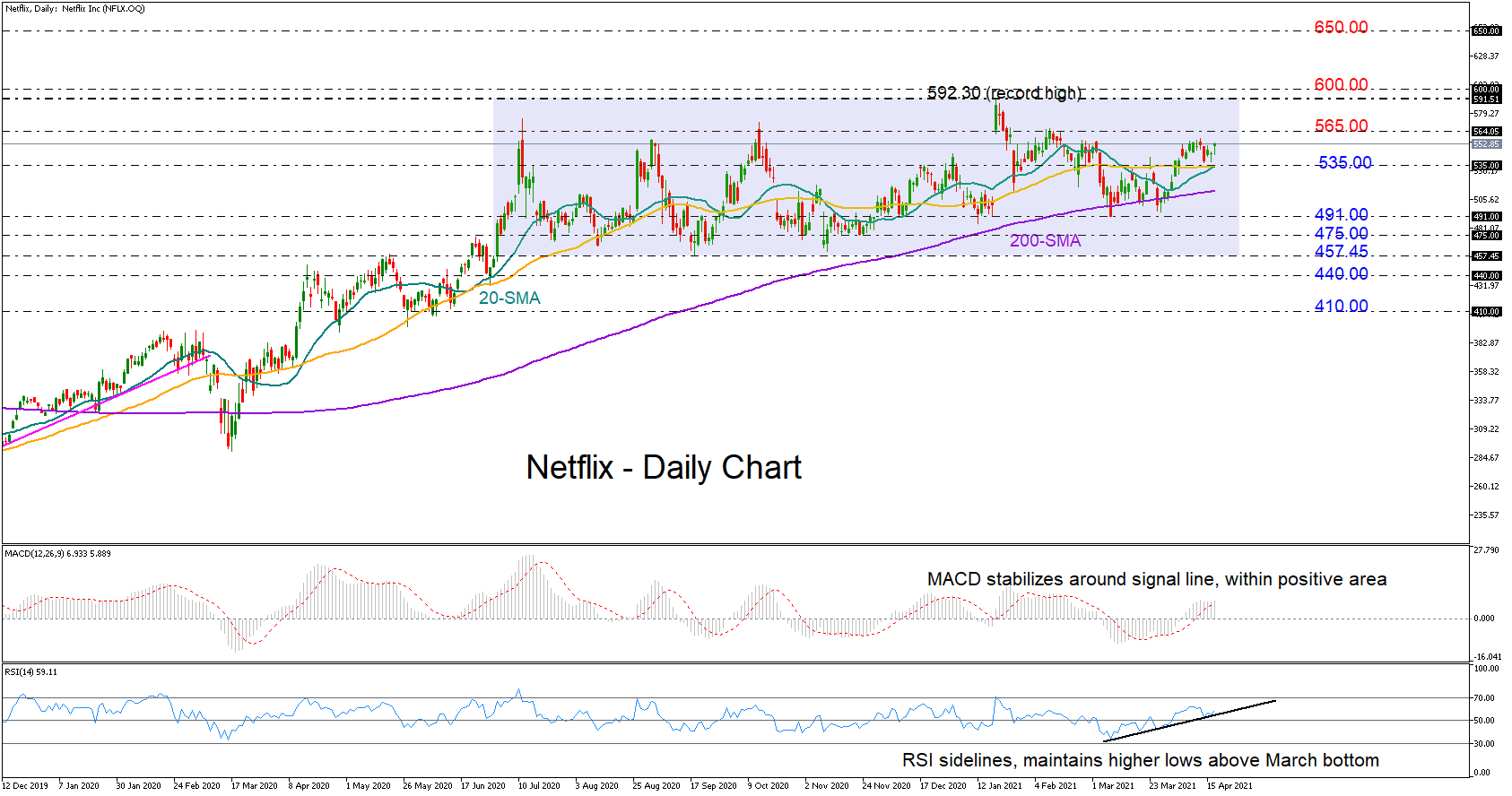Click the teal '20-SMA' label
This screenshot has width=1512, height=796.
pyautogui.click(x=509, y=298)
